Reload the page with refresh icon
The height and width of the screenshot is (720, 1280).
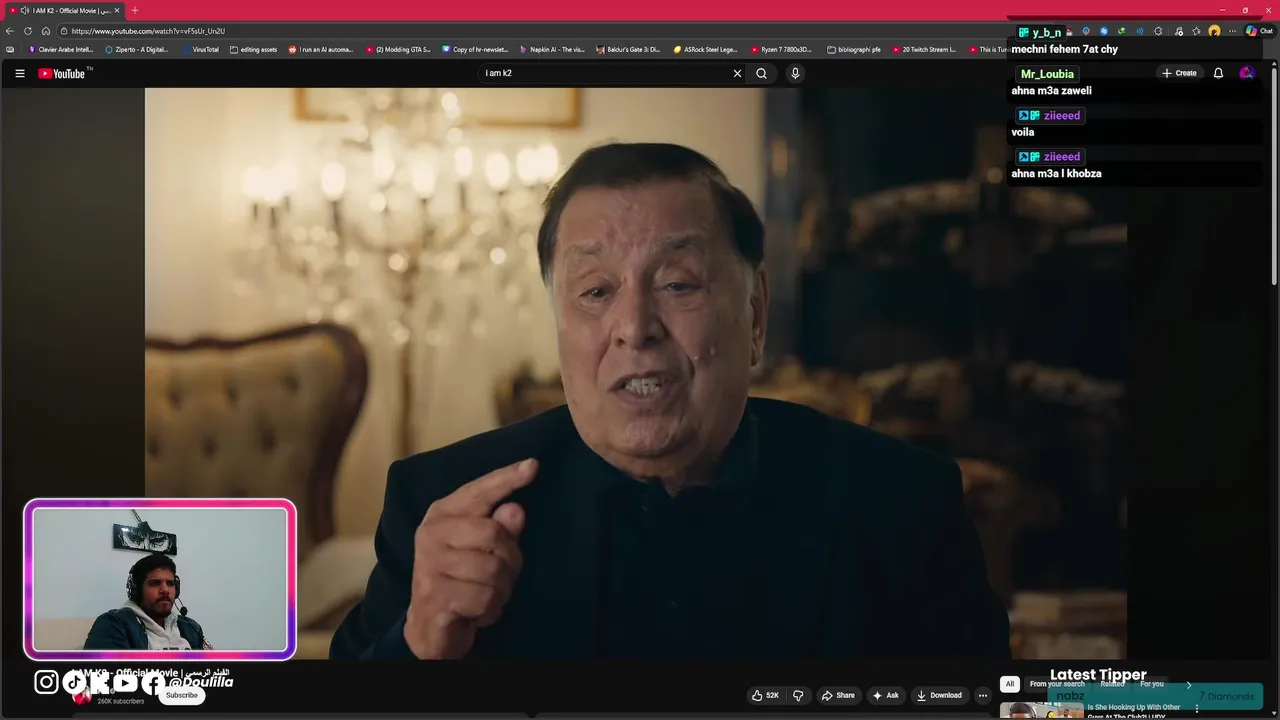28,31
